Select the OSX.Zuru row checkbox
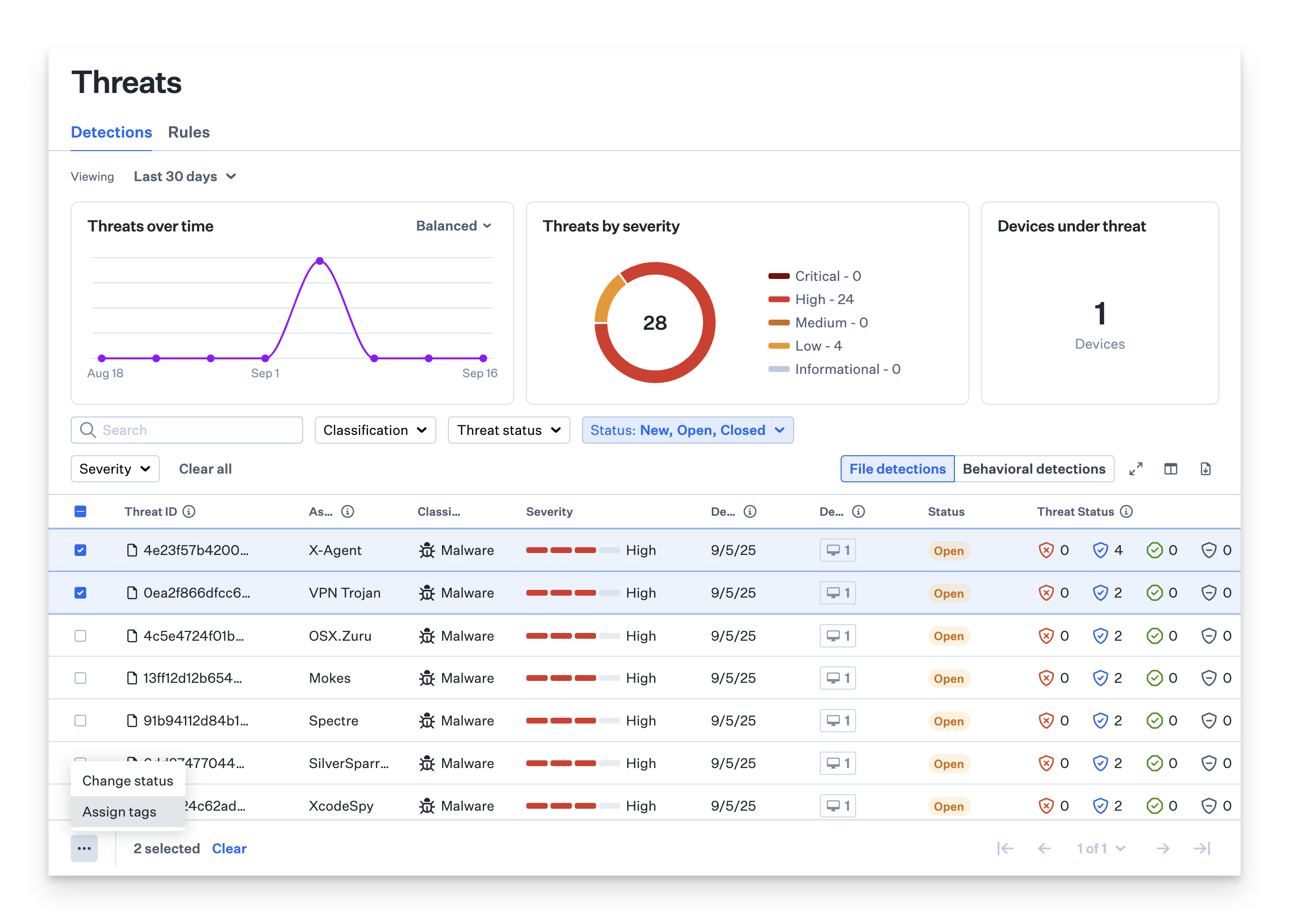The image size is (1289, 924). tap(81, 636)
